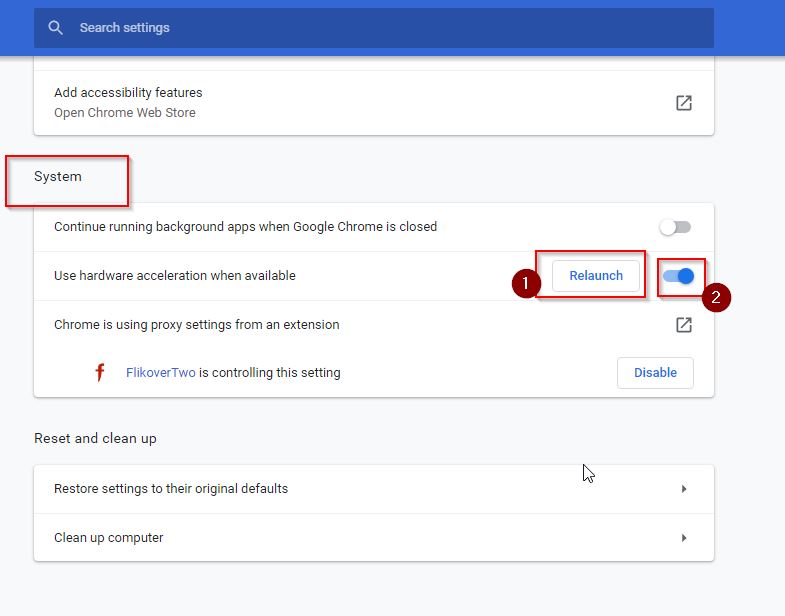The width and height of the screenshot is (785, 616).
Task: Open Chrome Web Store external link icon
Action: (683, 103)
